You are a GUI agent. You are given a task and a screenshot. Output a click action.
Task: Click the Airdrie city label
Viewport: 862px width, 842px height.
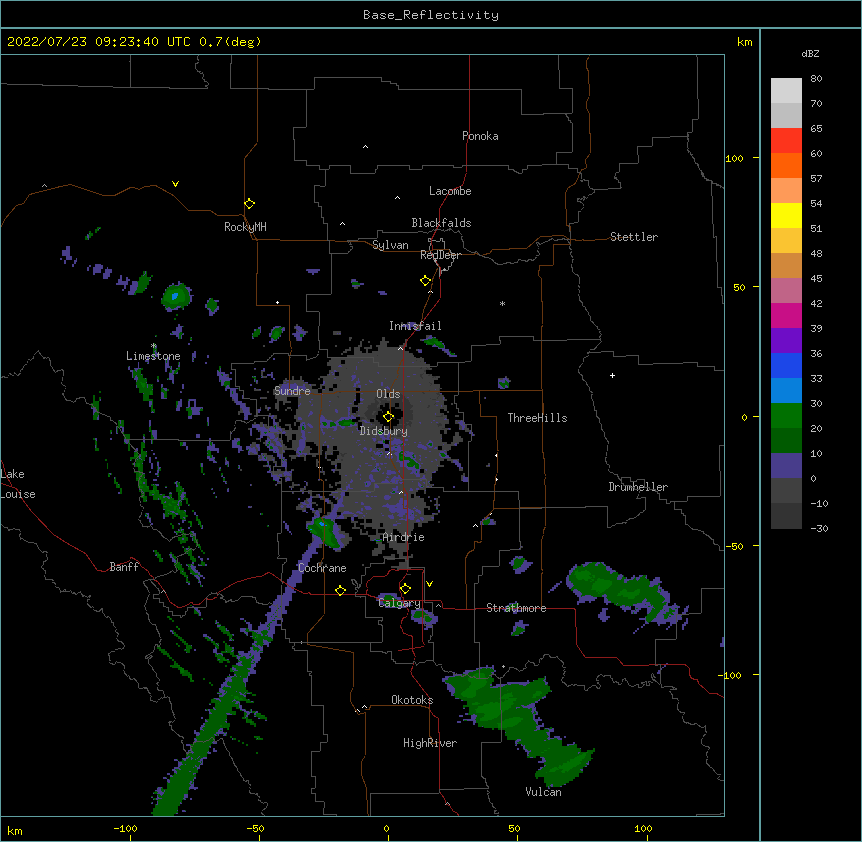(404, 537)
